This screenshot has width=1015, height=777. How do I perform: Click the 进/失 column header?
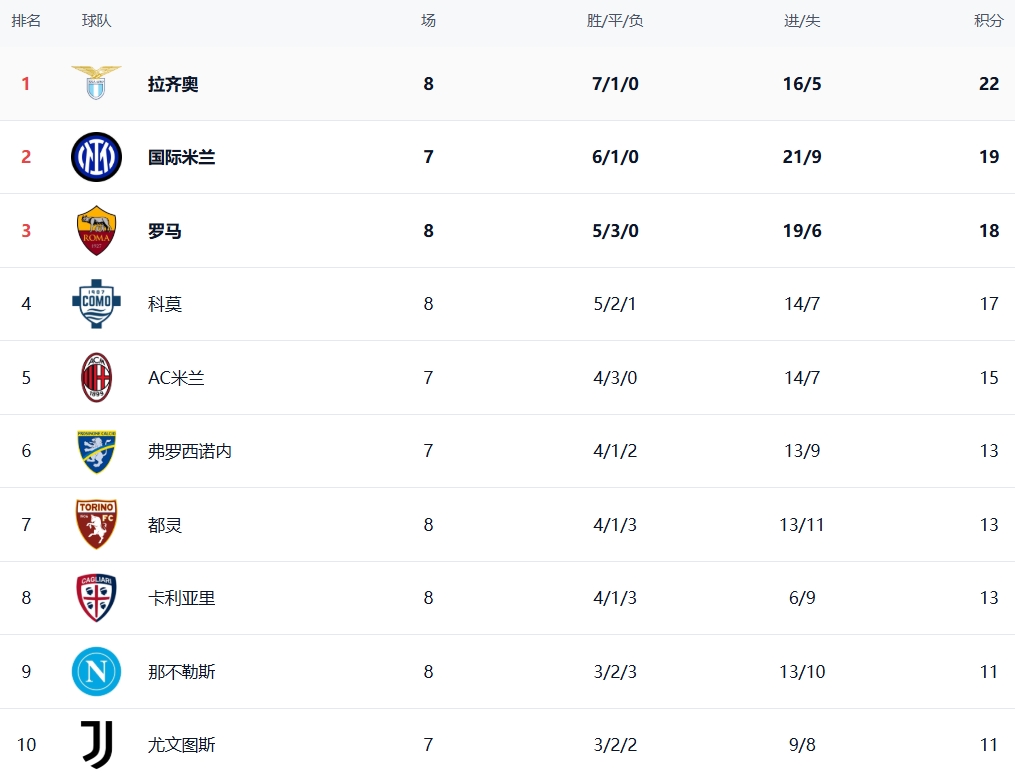coord(802,21)
